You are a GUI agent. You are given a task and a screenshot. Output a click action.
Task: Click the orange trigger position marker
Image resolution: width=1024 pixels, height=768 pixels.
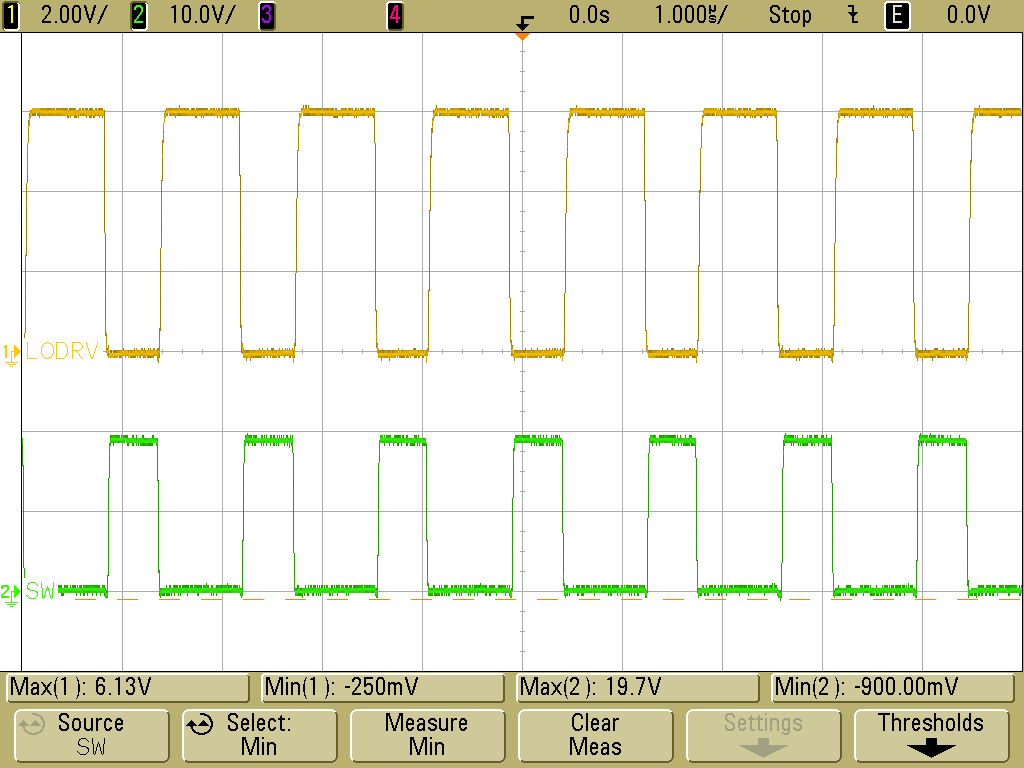point(522,36)
